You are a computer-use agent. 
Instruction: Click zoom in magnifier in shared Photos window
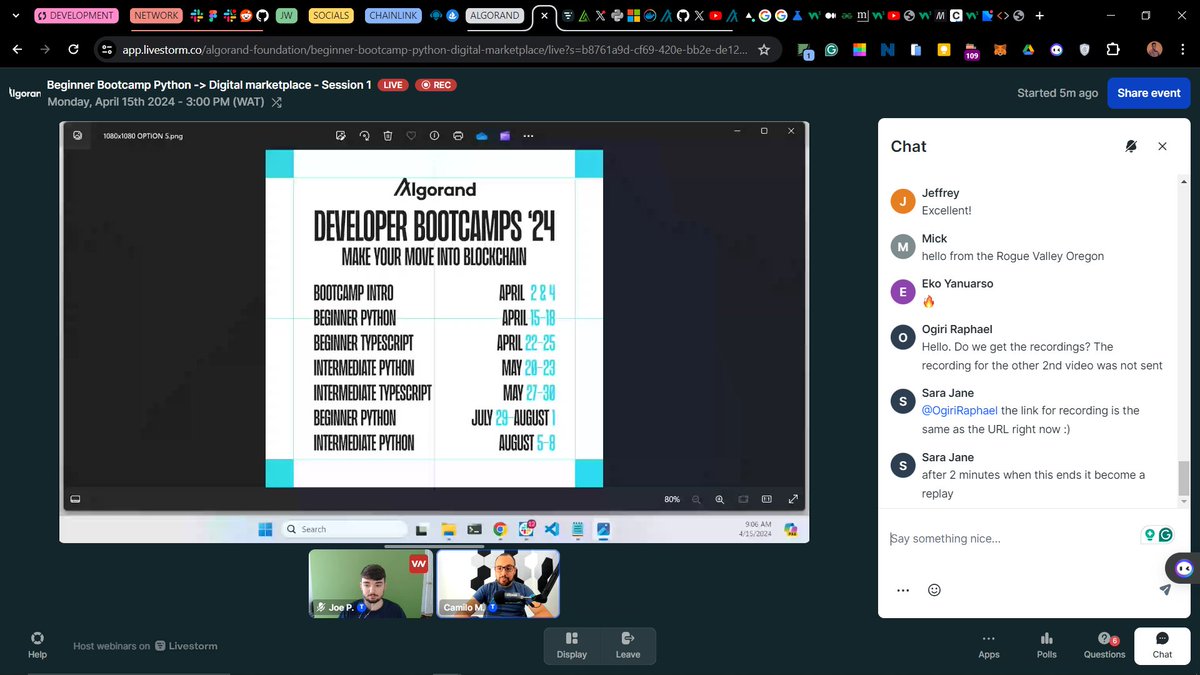click(720, 498)
